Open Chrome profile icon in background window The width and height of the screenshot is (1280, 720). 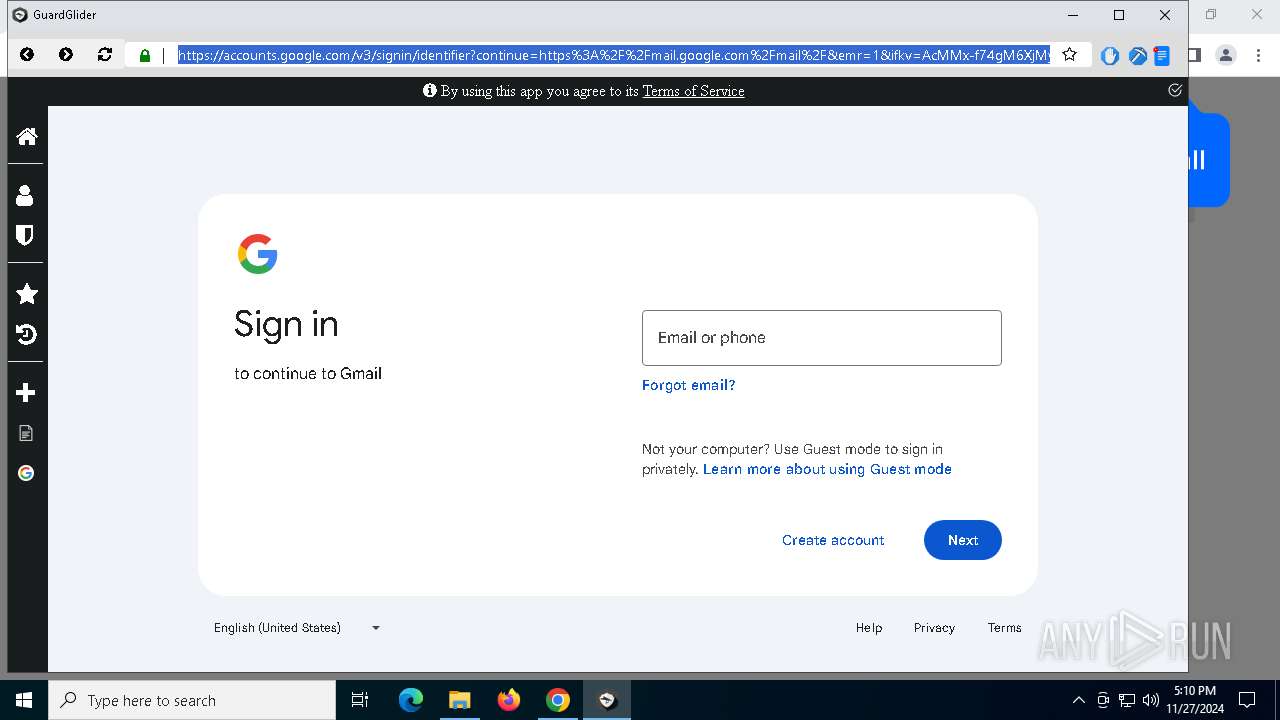pyautogui.click(x=1226, y=55)
